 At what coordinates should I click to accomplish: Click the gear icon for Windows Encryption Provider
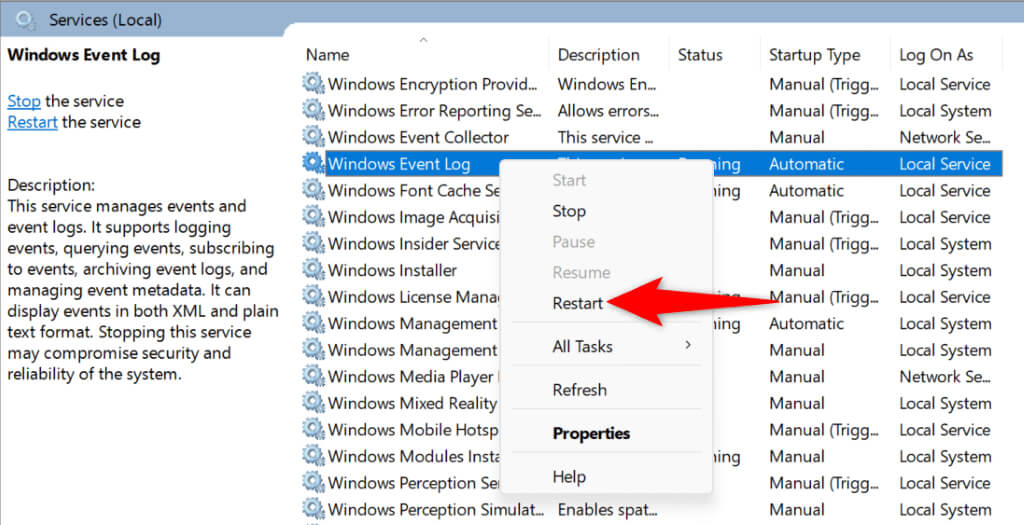coord(313,84)
